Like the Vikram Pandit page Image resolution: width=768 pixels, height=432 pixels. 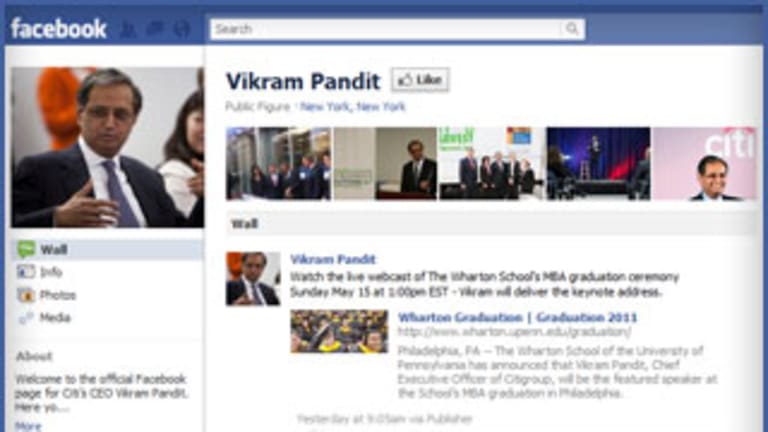click(x=420, y=80)
